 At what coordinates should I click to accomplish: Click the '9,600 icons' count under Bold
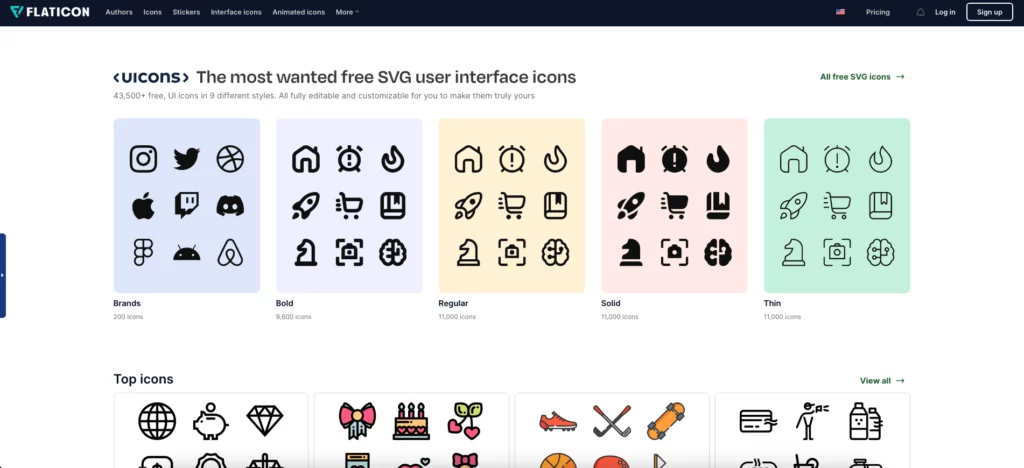[x=293, y=317]
